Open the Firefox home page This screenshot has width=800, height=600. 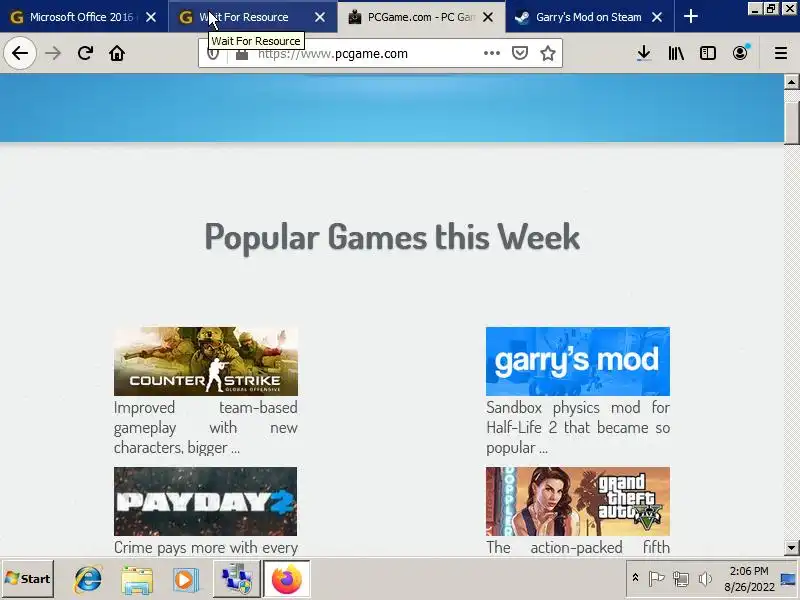pyautogui.click(x=117, y=53)
